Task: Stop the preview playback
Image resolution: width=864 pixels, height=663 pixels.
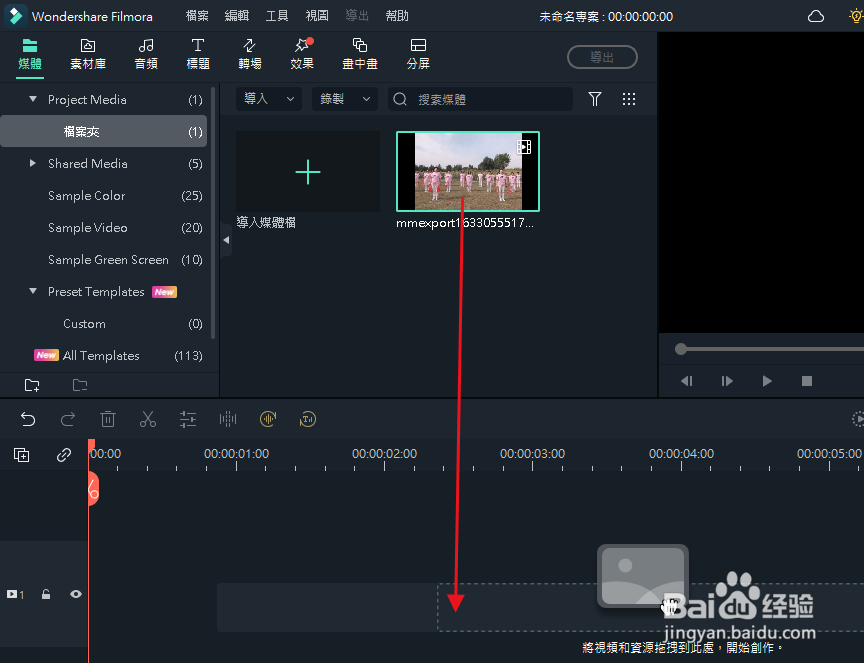Action: coord(807,381)
